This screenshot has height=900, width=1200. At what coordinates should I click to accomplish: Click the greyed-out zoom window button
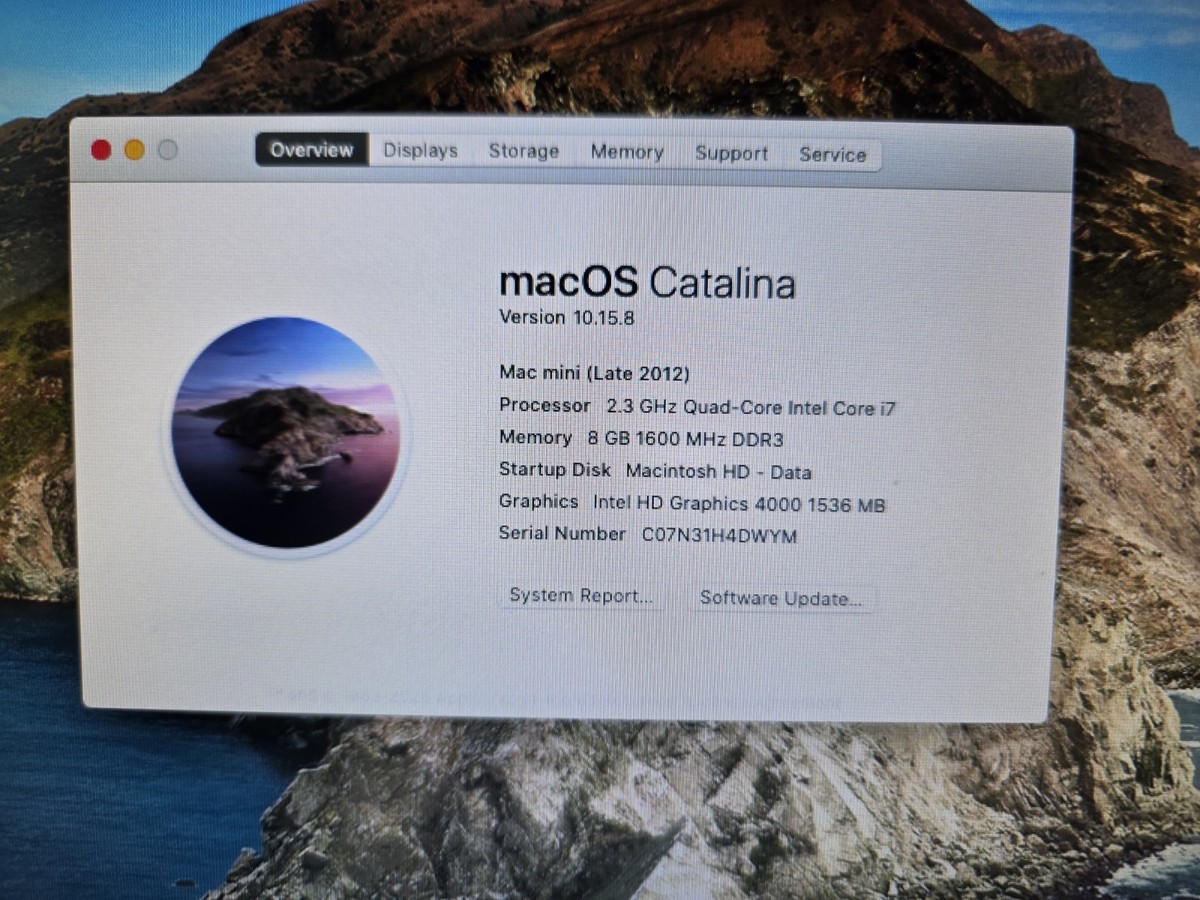[x=168, y=150]
